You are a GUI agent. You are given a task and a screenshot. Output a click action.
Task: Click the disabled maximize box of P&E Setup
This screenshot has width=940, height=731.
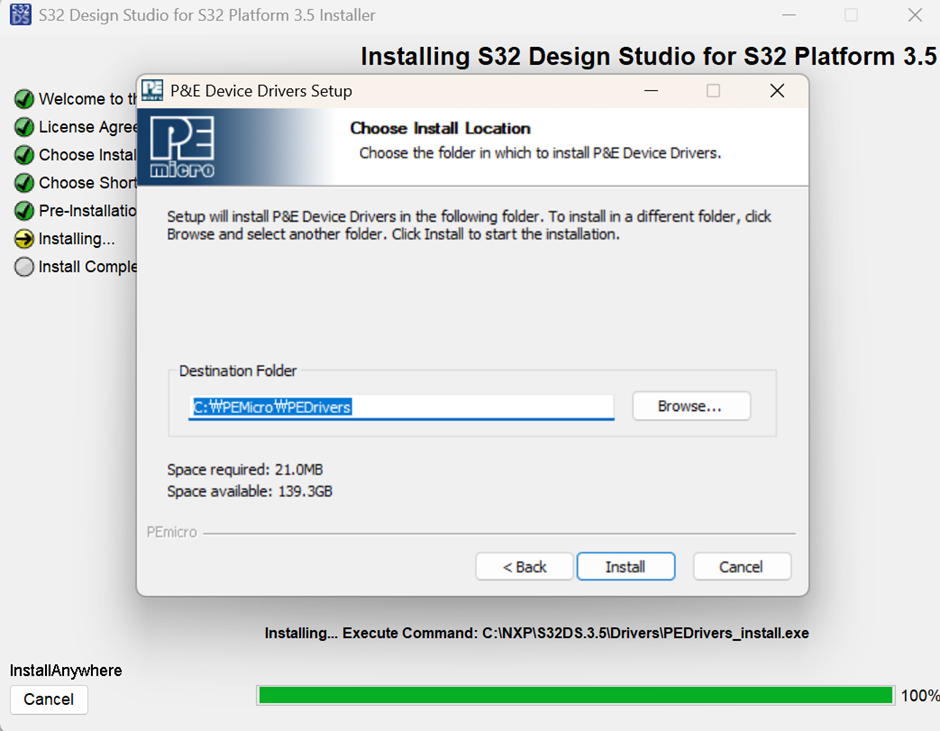(713, 91)
